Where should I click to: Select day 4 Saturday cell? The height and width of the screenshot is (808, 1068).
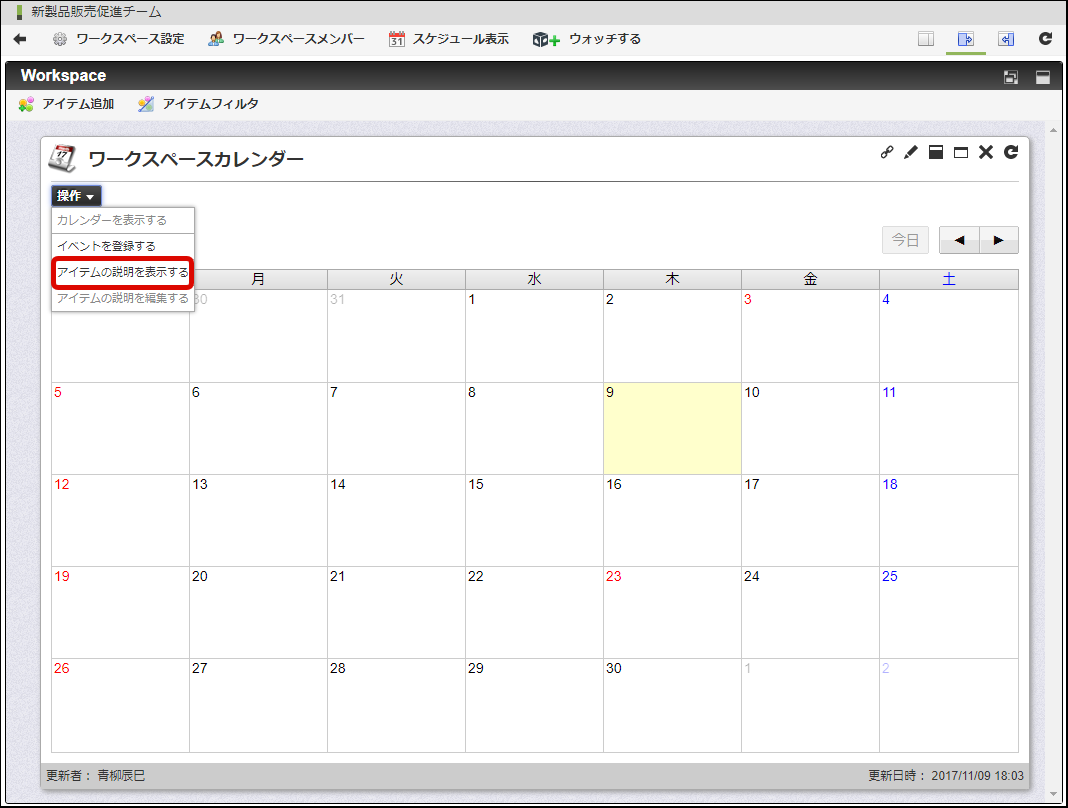coord(948,336)
